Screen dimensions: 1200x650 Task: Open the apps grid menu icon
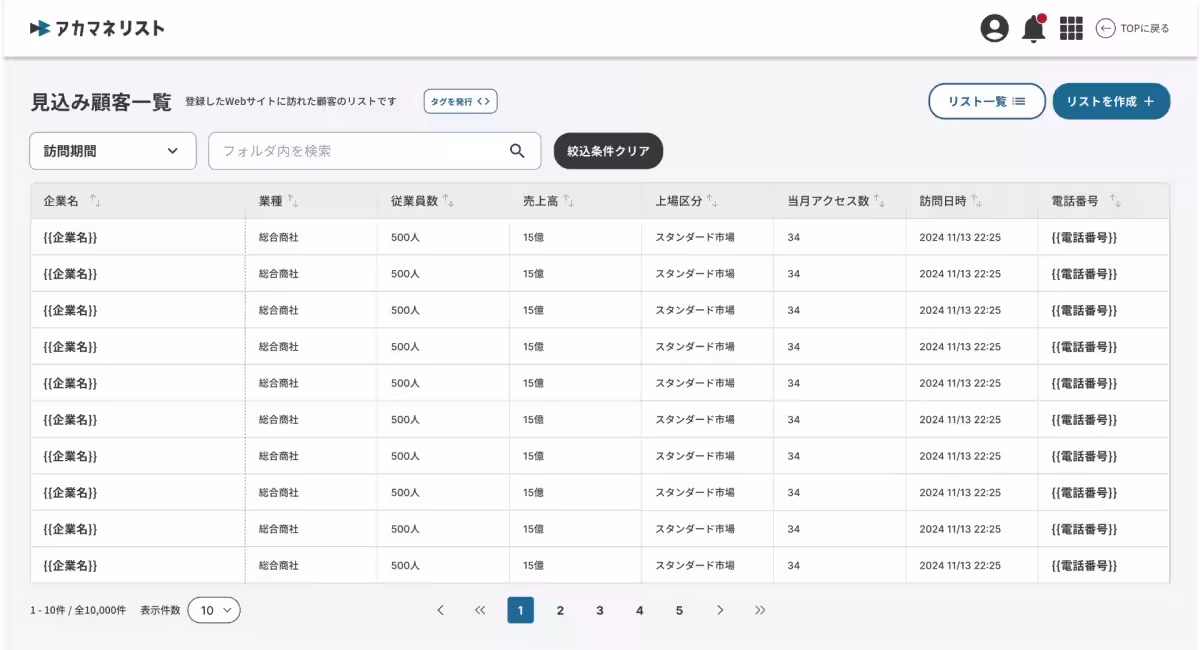1071,28
